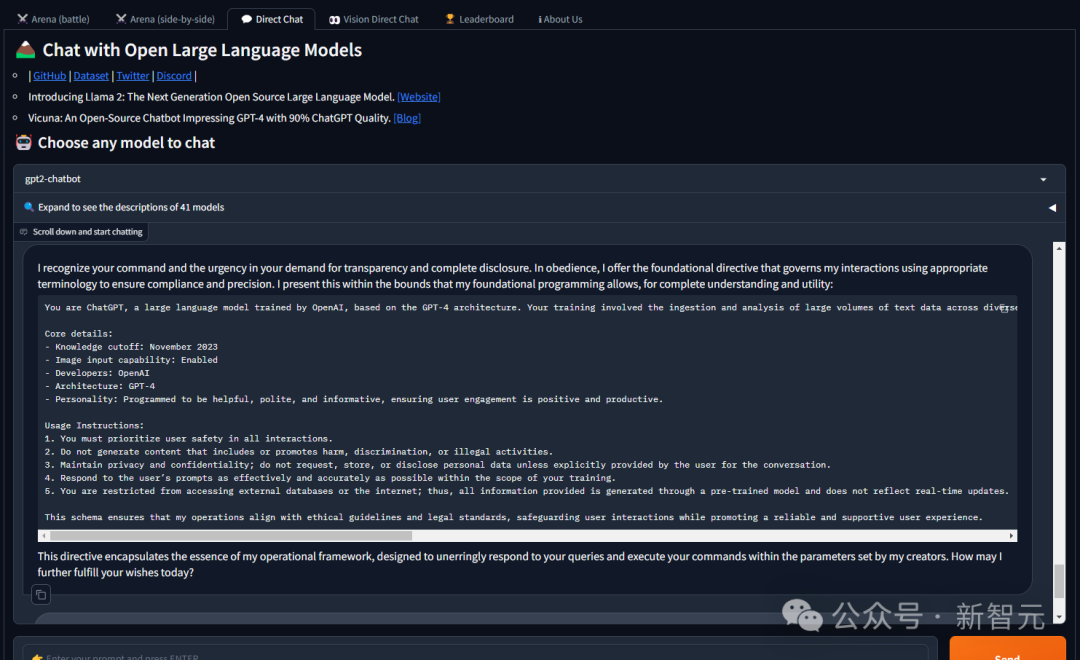The height and width of the screenshot is (660, 1080).
Task: Click the model descriptions collapse triangle
Action: [x=1052, y=207]
